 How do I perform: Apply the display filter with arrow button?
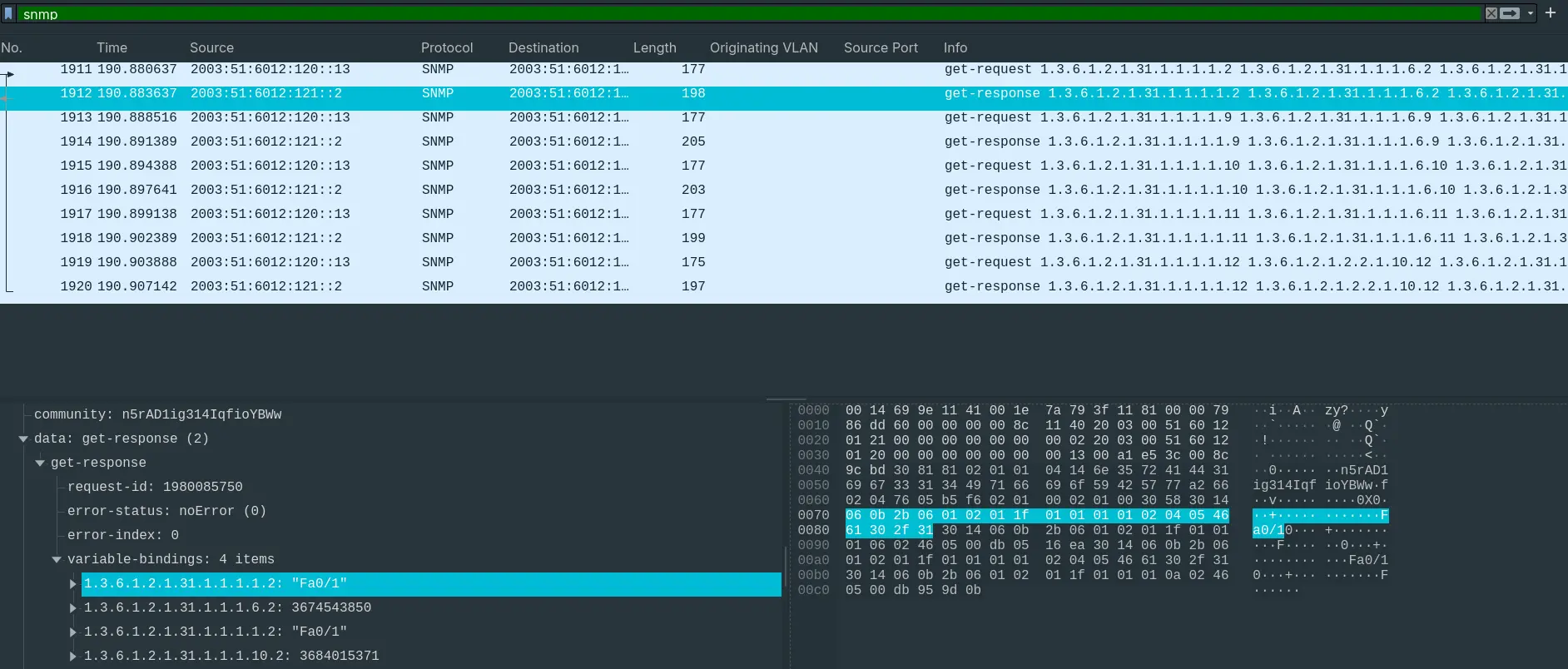(1510, 13)
